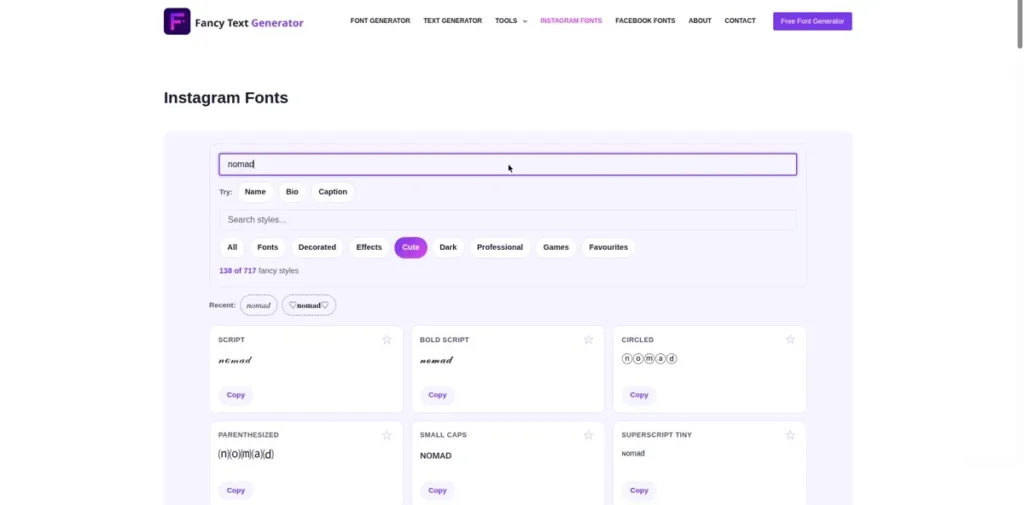Favourite the Superscript Tiny style
This screenshot has height=505, width=1024.
click(x=790, y=435)
